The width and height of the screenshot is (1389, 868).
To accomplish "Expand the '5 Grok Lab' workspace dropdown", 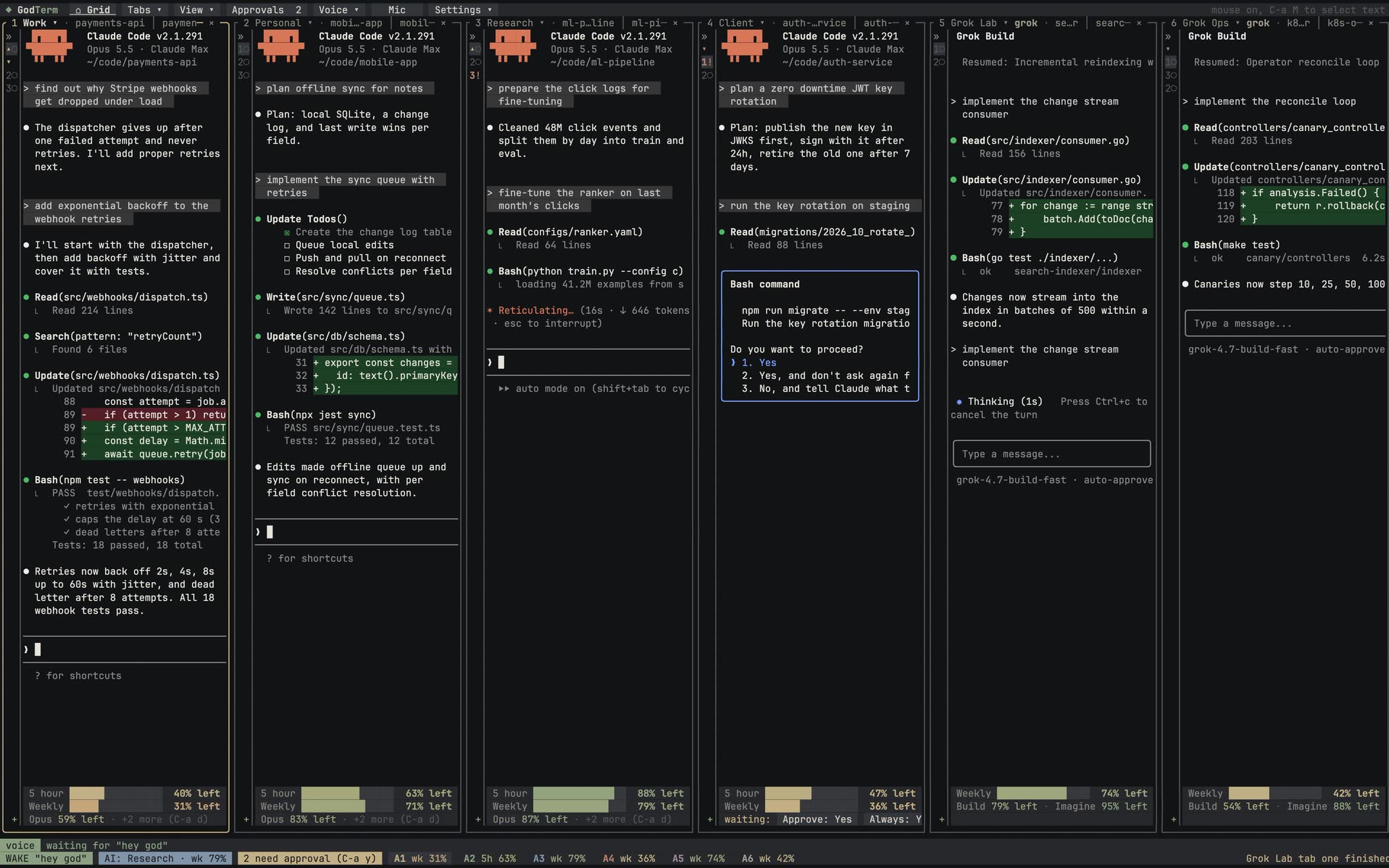I will [x=973, y=23].
